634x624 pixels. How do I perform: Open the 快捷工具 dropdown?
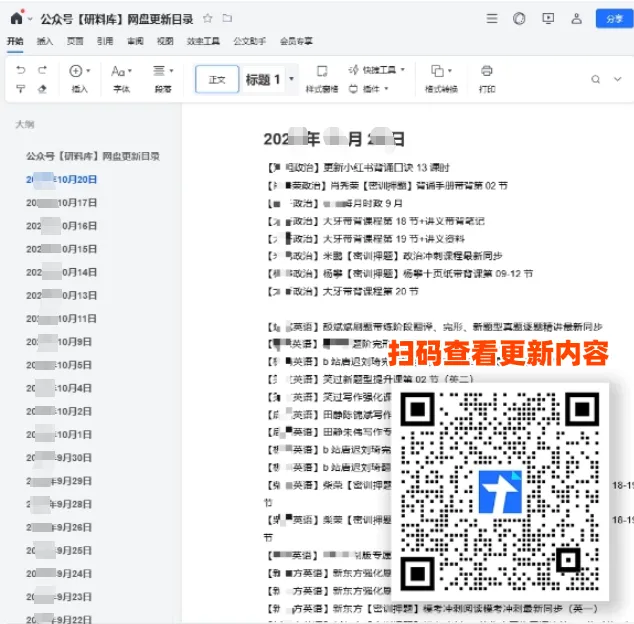tap(376, 70)
